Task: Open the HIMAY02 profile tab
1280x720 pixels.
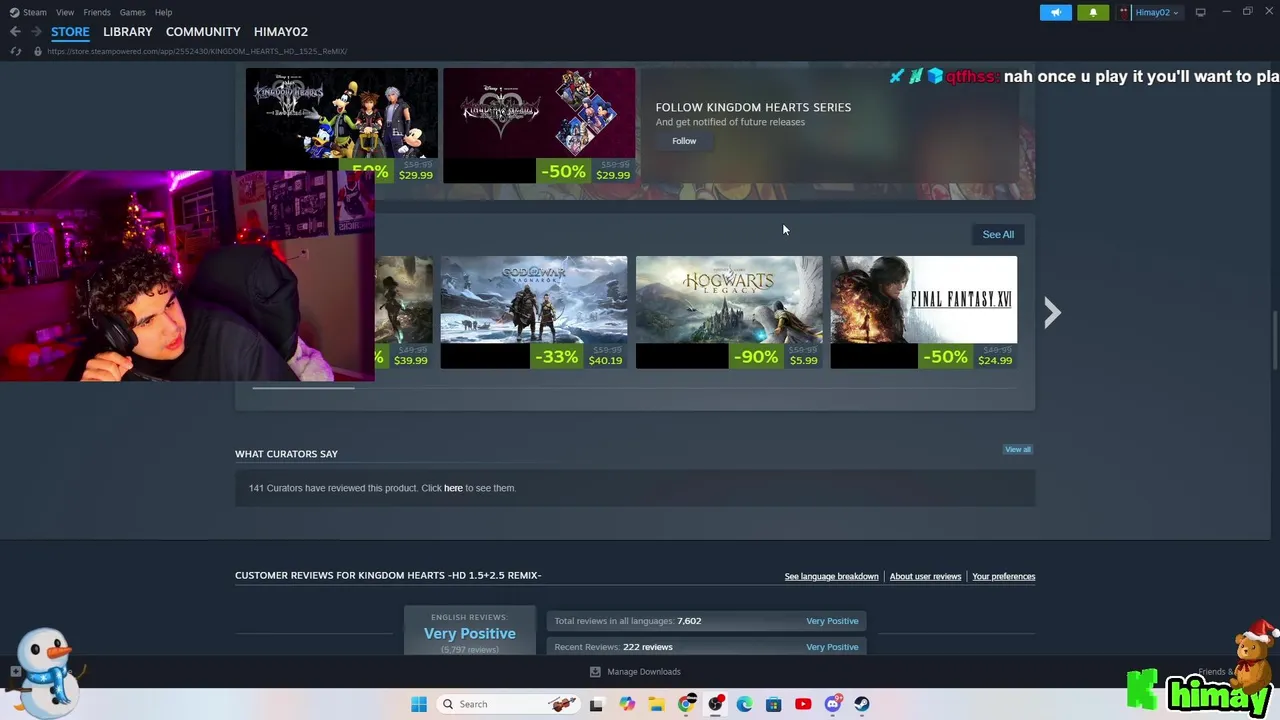Action: pos(281,32)
